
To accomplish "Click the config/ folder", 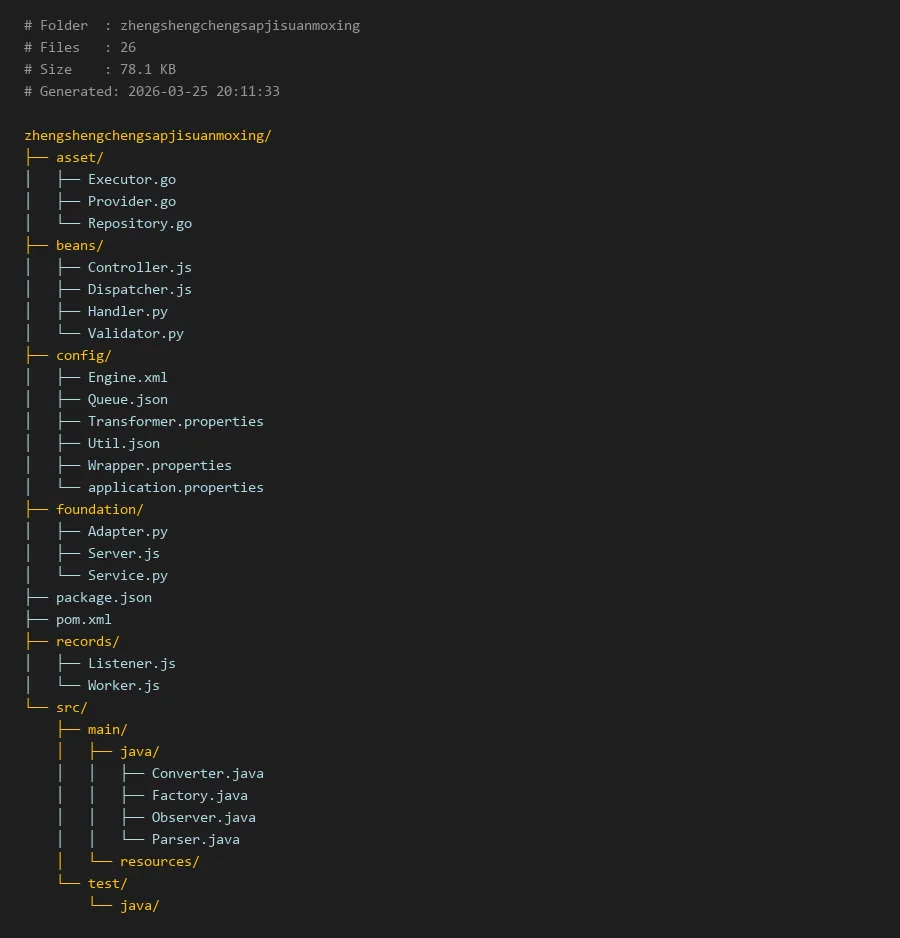I will 83,356.
